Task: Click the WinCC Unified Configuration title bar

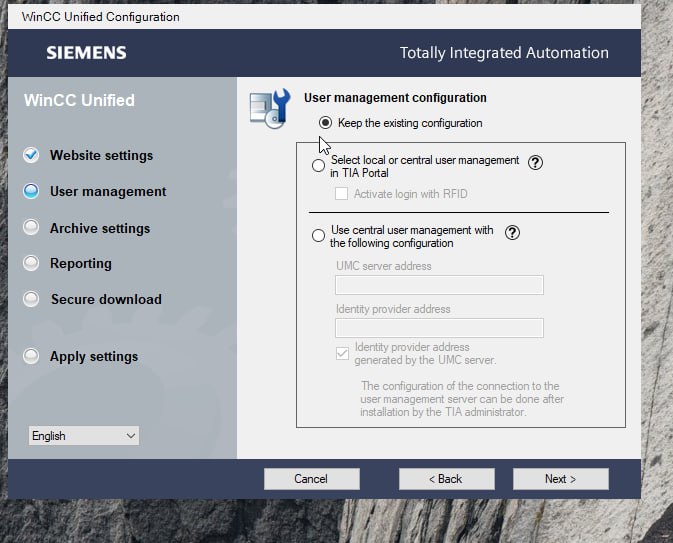Action: point(324,17)
